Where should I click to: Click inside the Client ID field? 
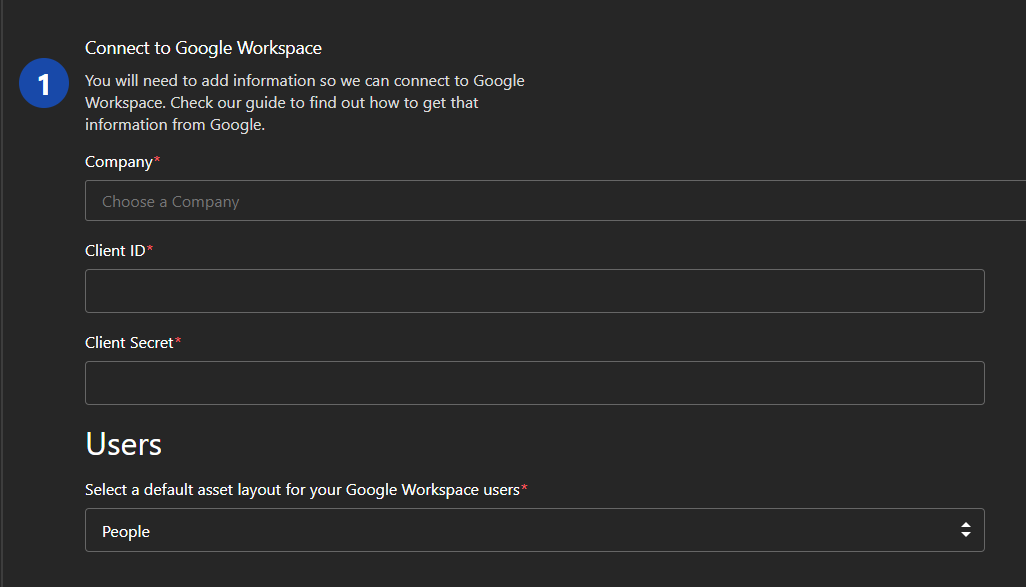click(535, 290)
